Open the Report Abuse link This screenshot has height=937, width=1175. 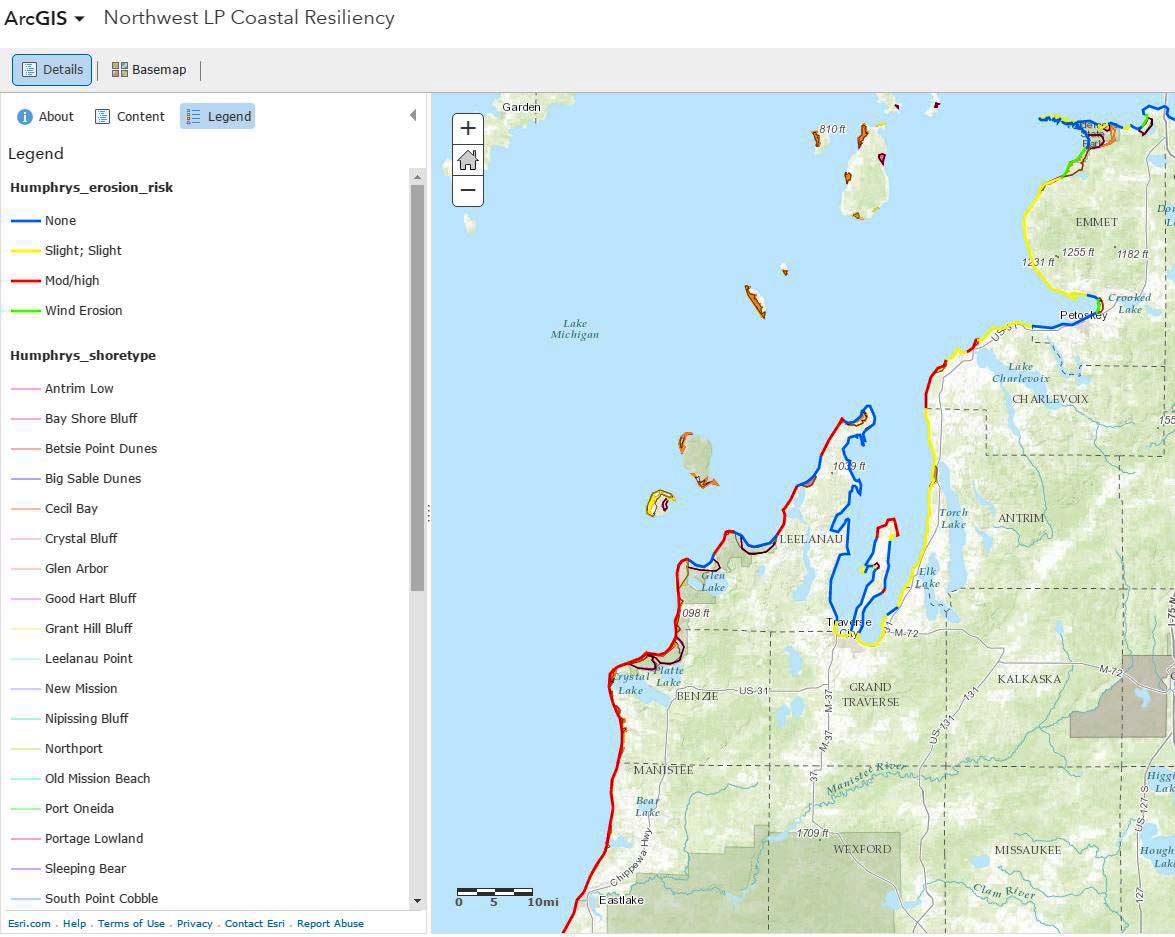point(330,924)
